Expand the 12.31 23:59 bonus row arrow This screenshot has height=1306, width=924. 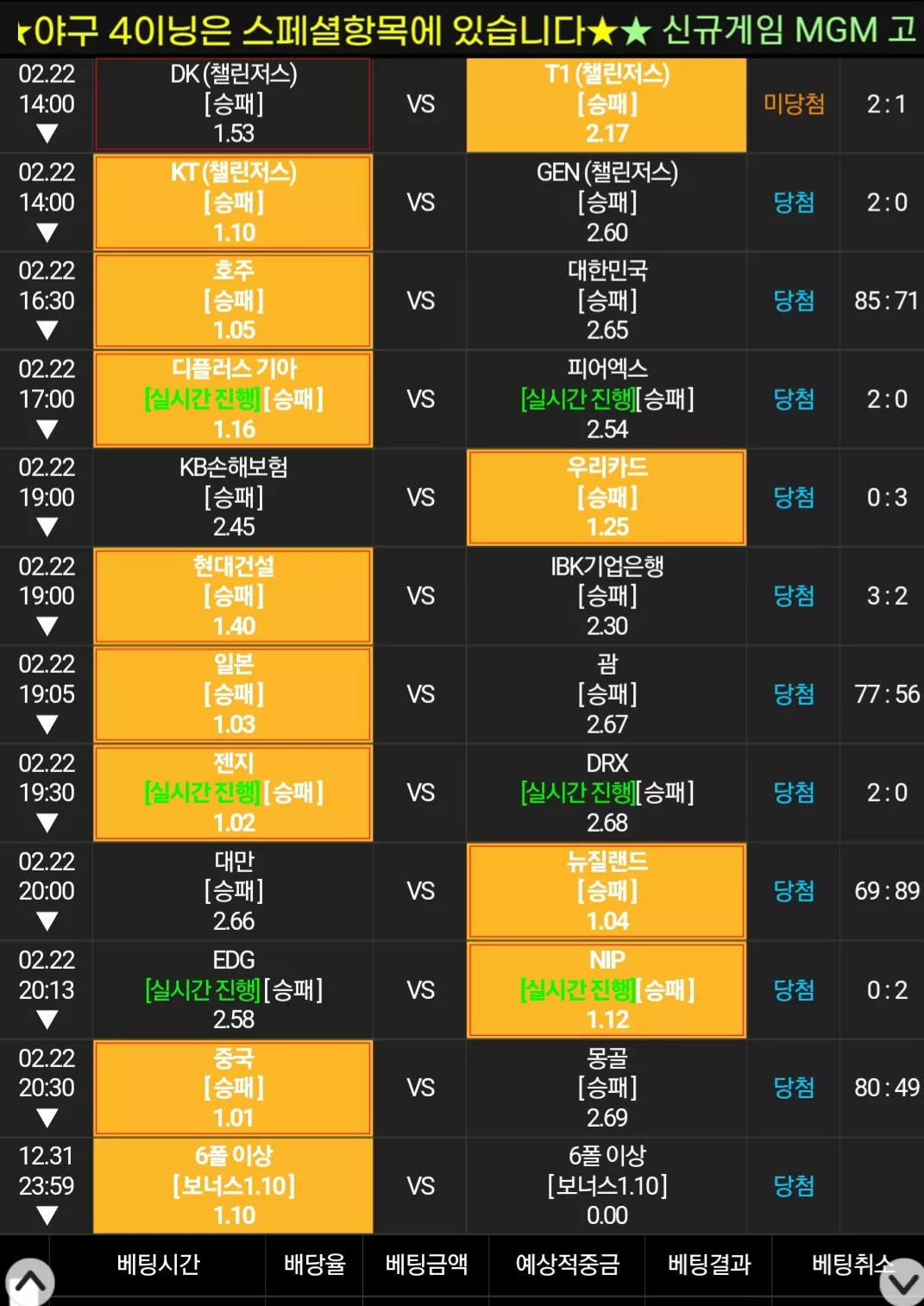point(47,1216)
